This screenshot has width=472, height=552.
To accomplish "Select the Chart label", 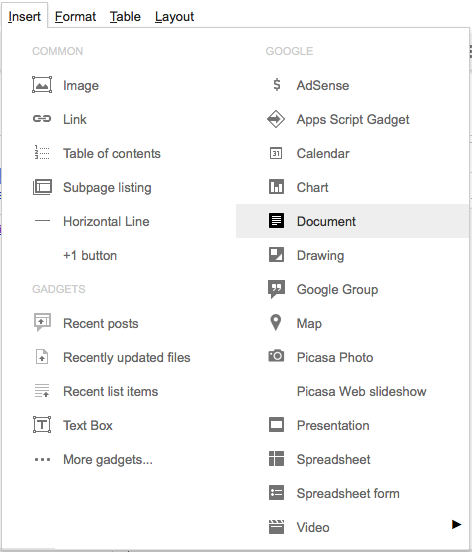I will 312,187.
